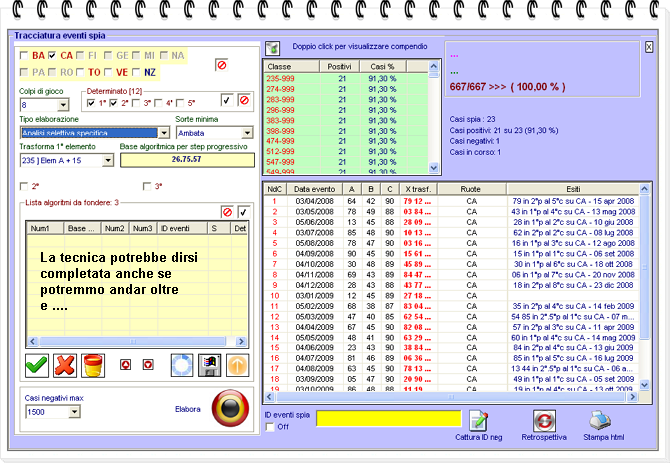Check the BA wheel checkbox
670x463 pixels.
tap(24, 56)
